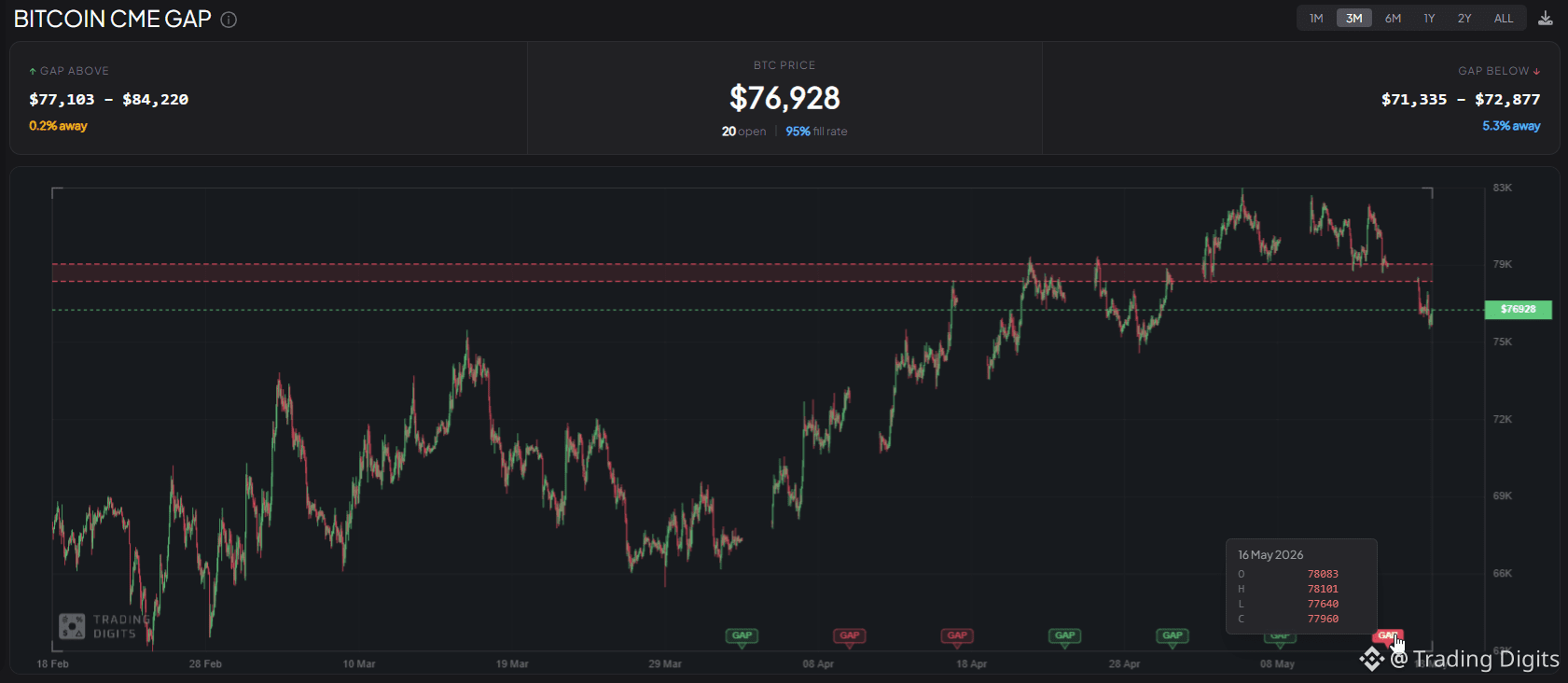This screenshot has height=683, width=1568.
Task: Click the 66K price axis label
Action: (x=1502, y=573)
